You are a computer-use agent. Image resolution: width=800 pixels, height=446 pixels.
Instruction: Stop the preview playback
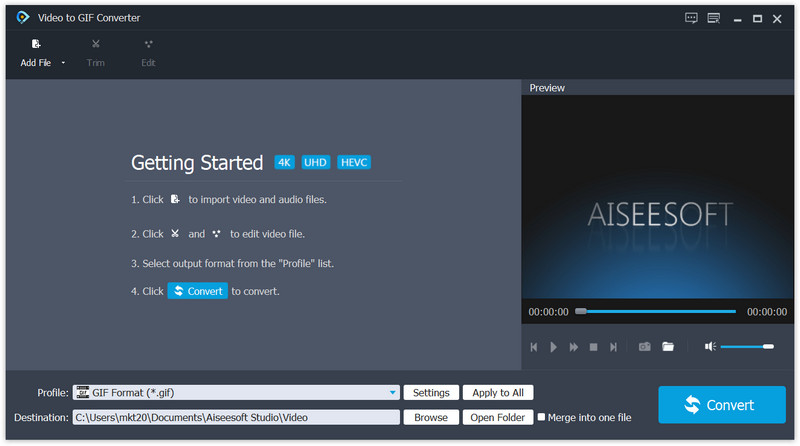coord(593,347)
